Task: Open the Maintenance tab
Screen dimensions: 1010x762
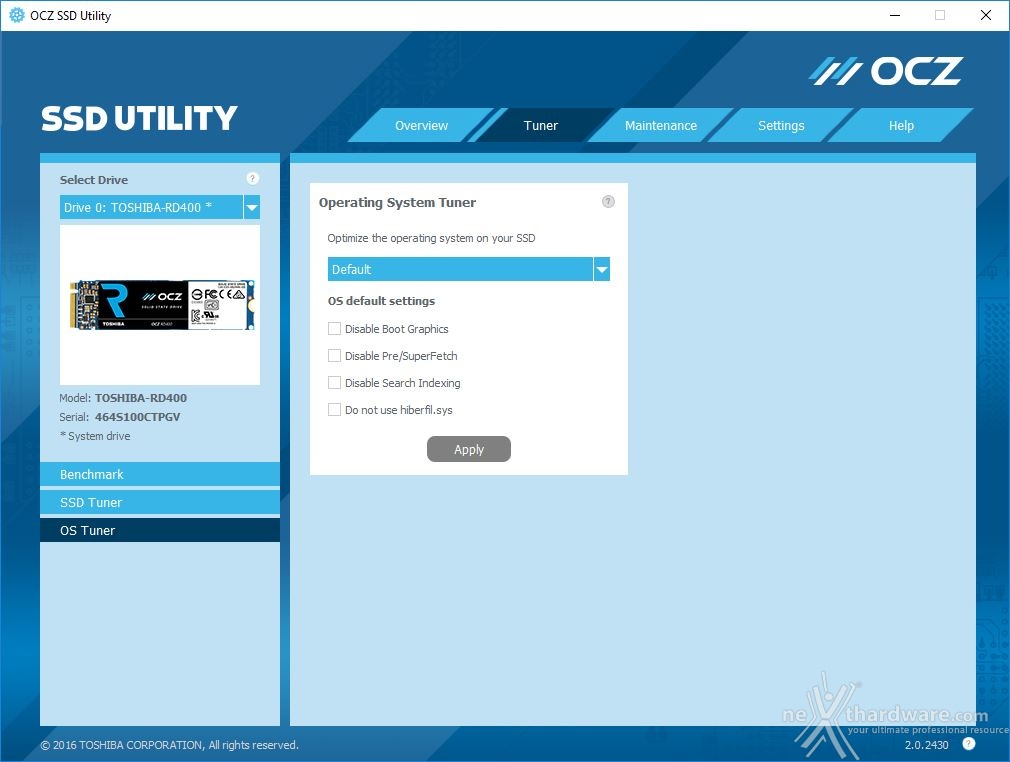Action: pyautogui.click(x=661, y=126)
